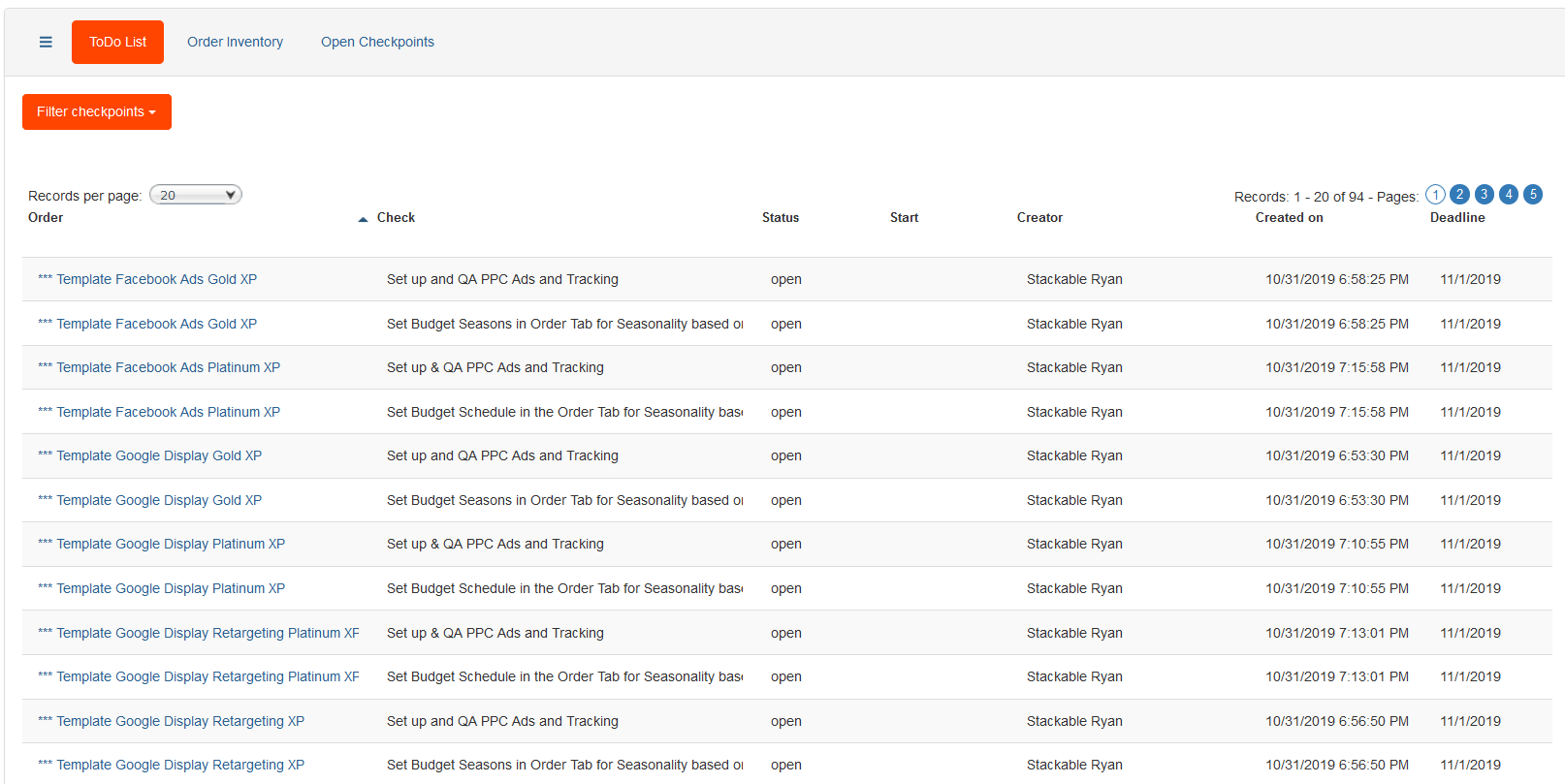Screen dimensions: 1565x784
Task: Go to page 2 of records
Action: [x=1459, y=194]
